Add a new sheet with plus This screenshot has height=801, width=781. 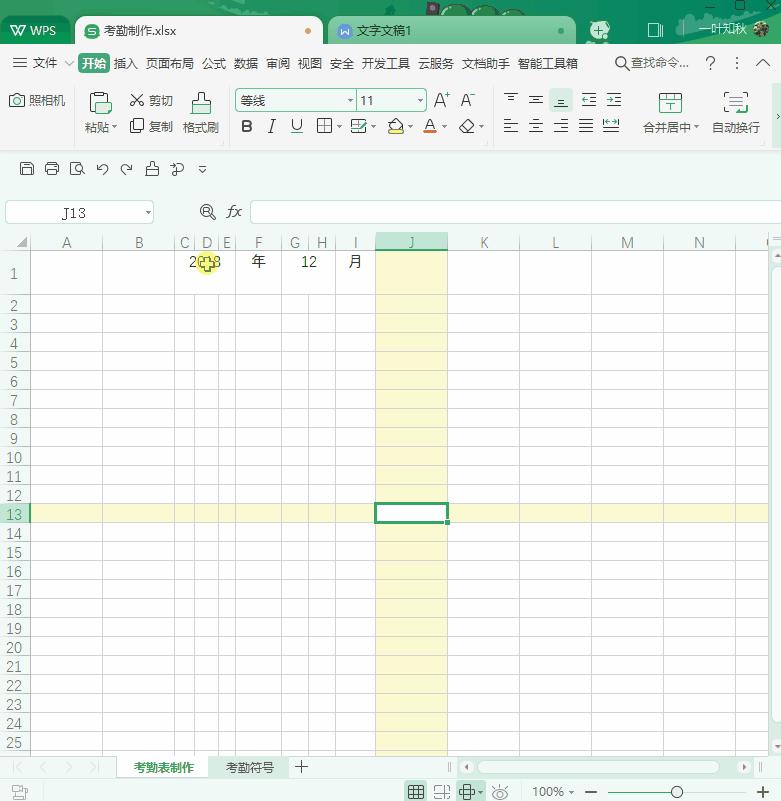(301, 766)
